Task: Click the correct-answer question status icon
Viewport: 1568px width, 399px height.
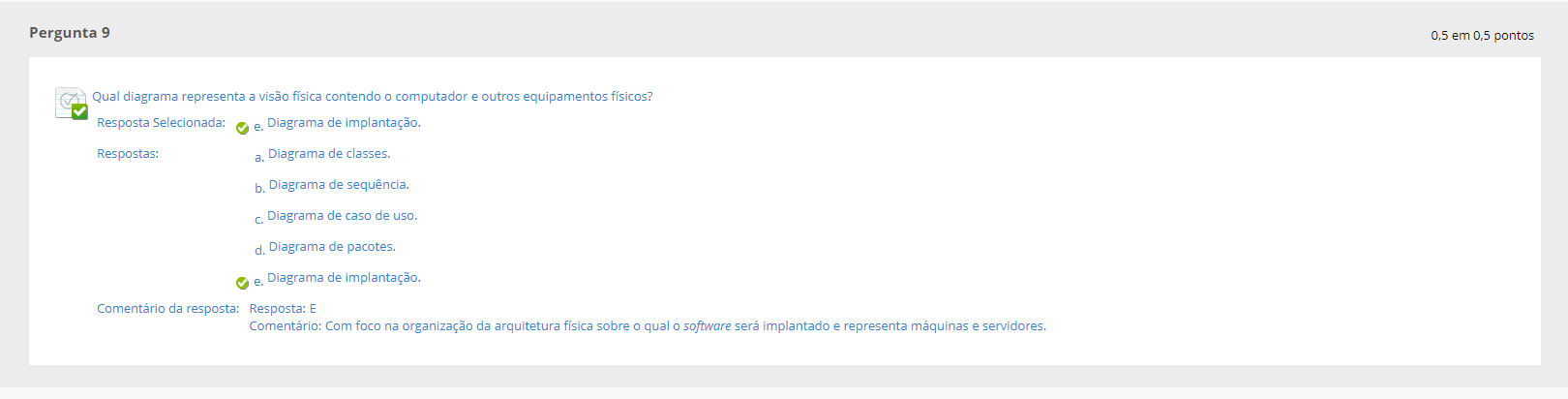Action: coord(72,103)
